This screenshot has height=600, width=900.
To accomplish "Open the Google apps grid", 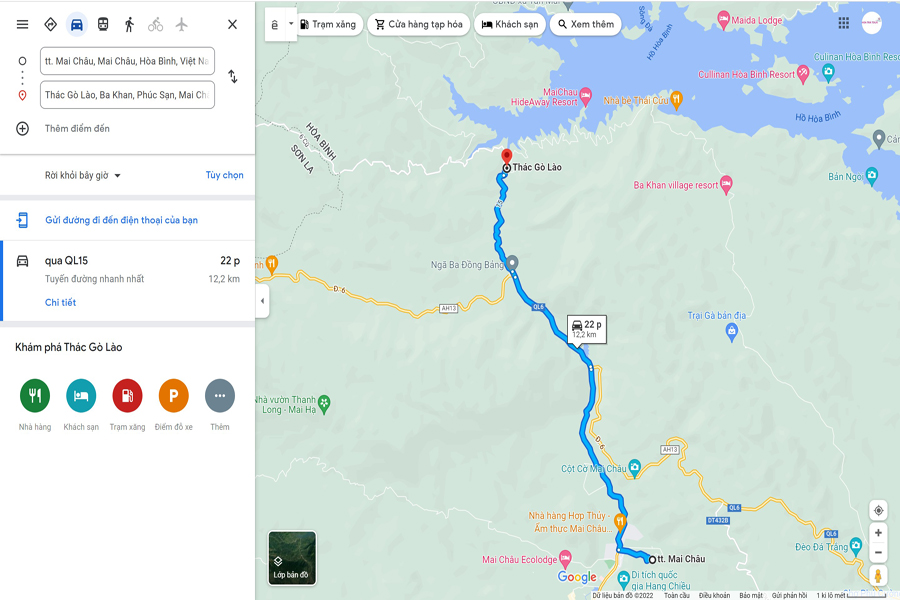I will [x=843, y=23].
